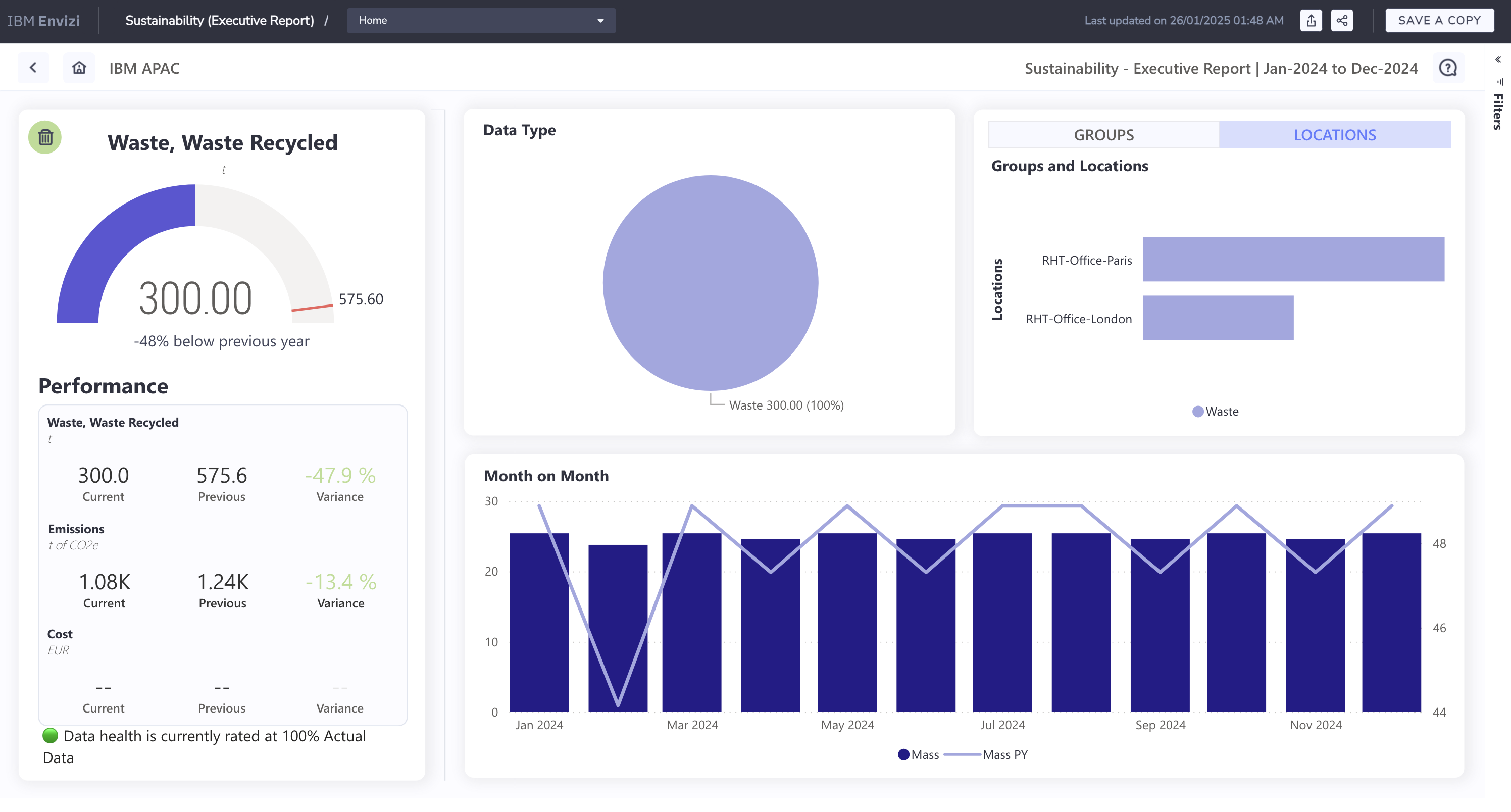Click the share icon in top bar
Screen dimensions: 1511x812
point(1341,21)
